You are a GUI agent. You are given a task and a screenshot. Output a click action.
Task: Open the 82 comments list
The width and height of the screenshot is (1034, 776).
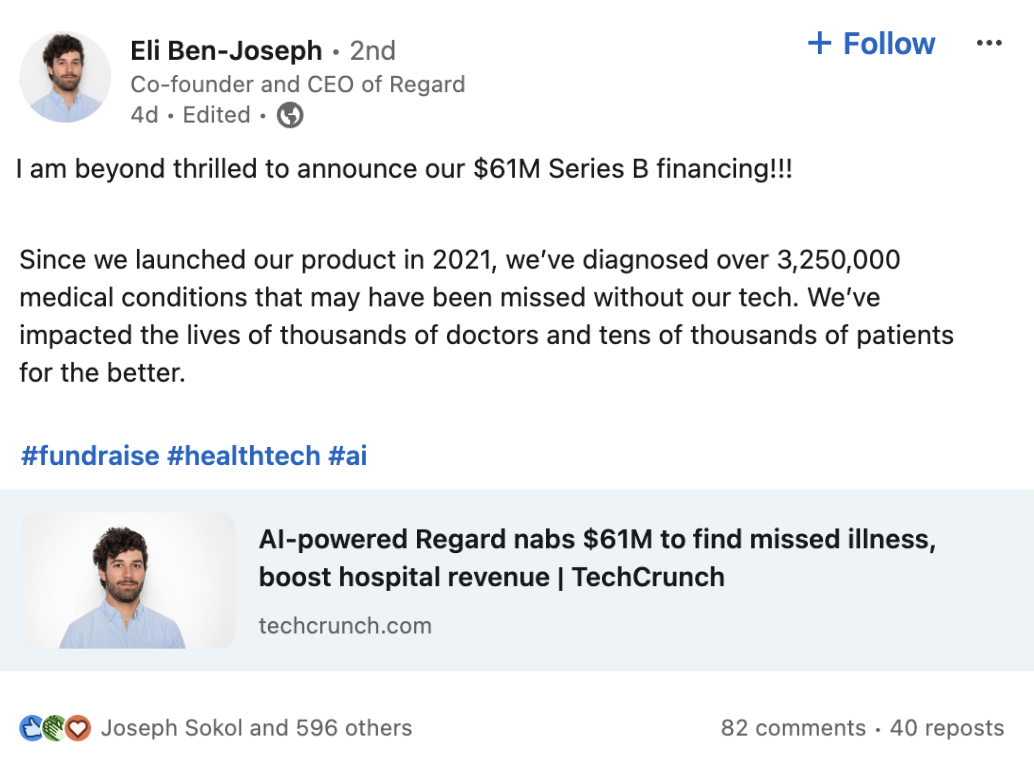[793, 728]
